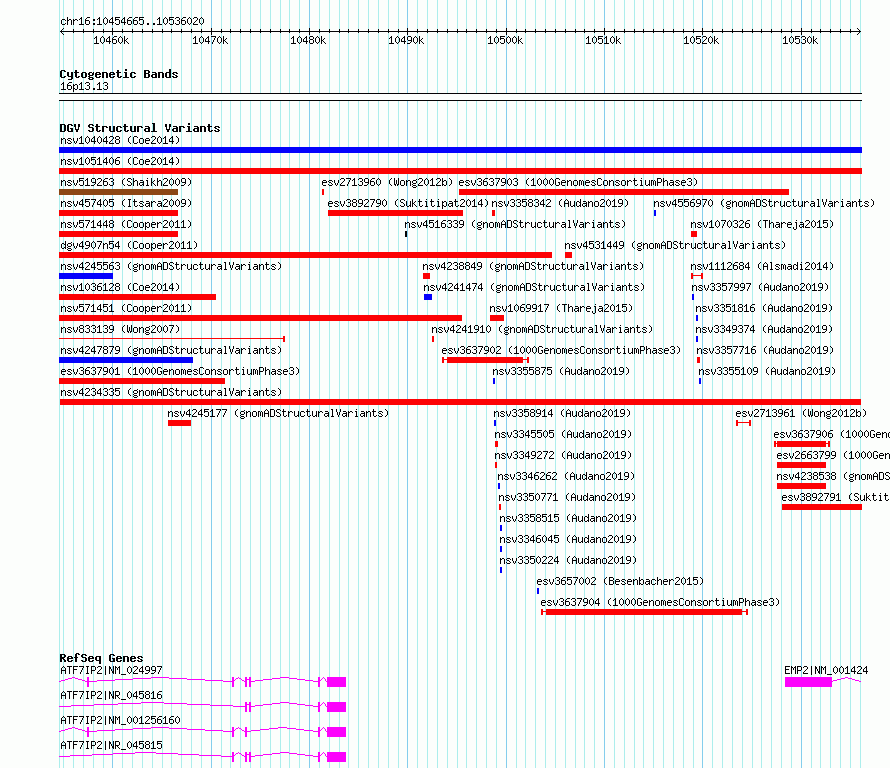Click nsv3350771 (Audano2019) label
The width and height of the screenshot is (890, 768).
[567, 497]
